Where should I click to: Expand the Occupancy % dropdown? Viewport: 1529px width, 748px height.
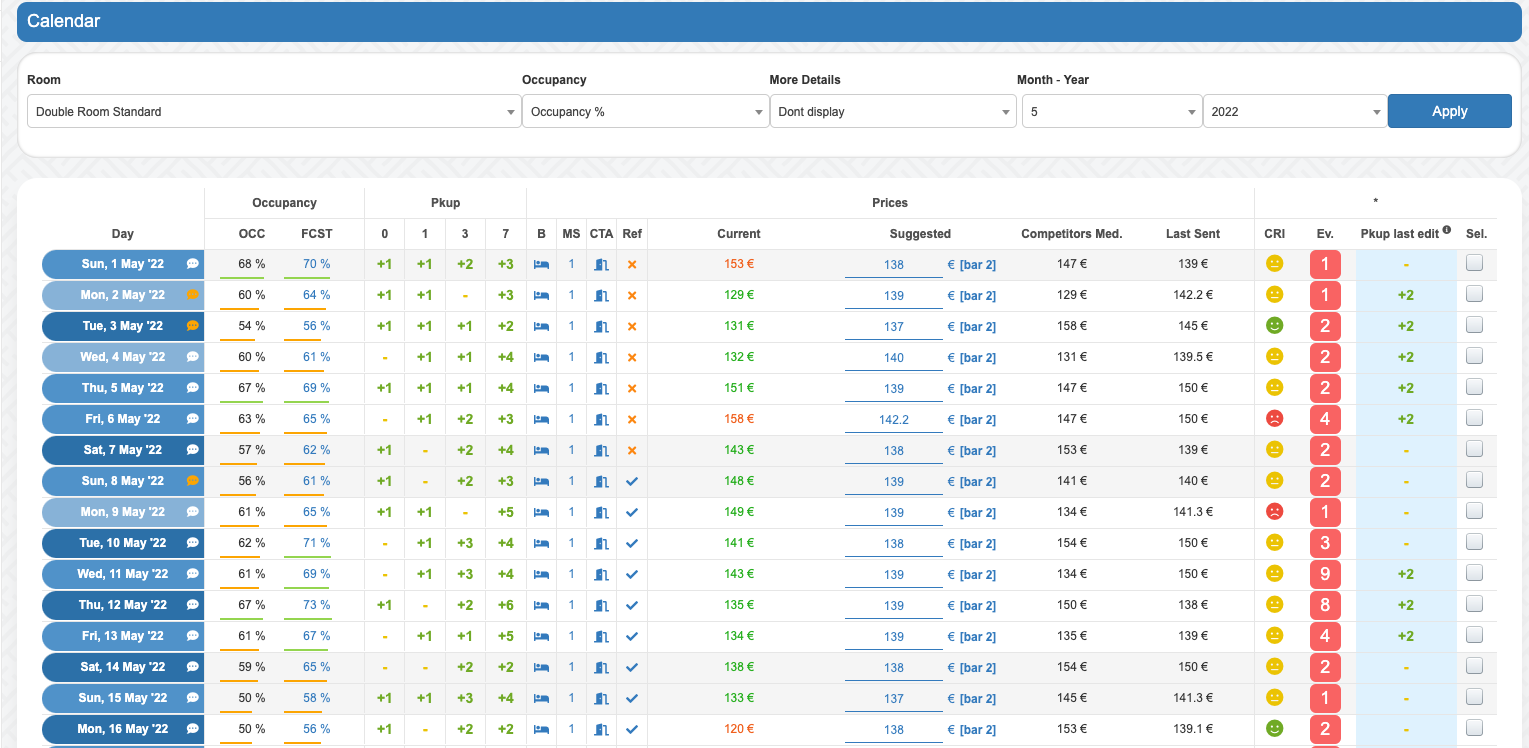(645, 112)
